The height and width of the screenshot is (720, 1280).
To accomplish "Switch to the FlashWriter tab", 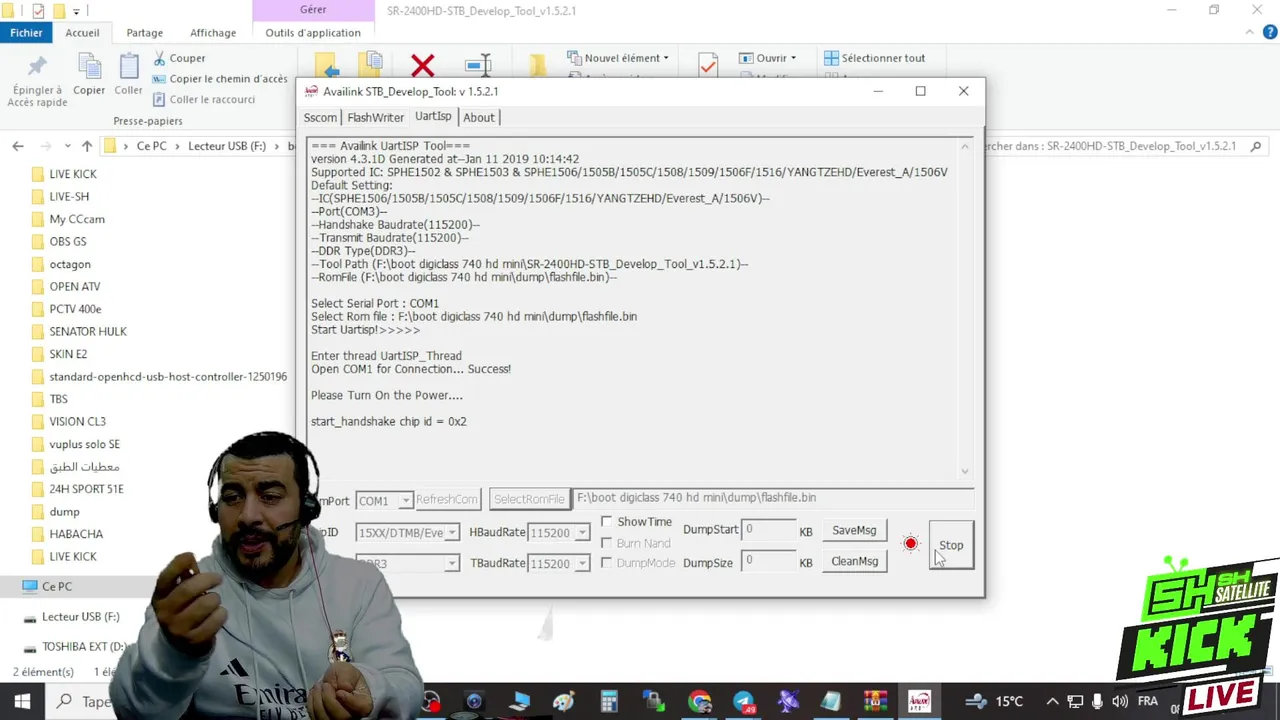I will pyautogui.click(x=376, y=117).
